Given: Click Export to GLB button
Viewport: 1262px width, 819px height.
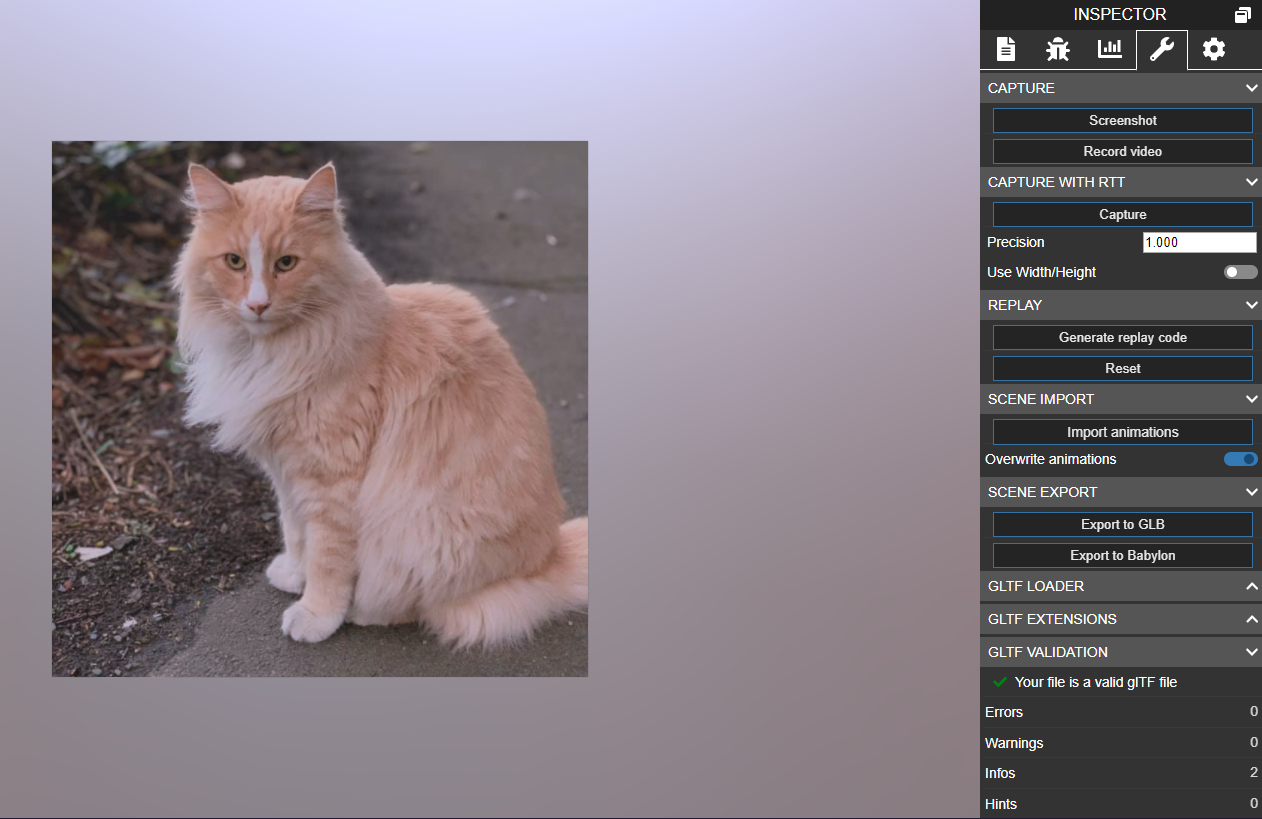Looking at the screenshot, I should (1122, 524).
